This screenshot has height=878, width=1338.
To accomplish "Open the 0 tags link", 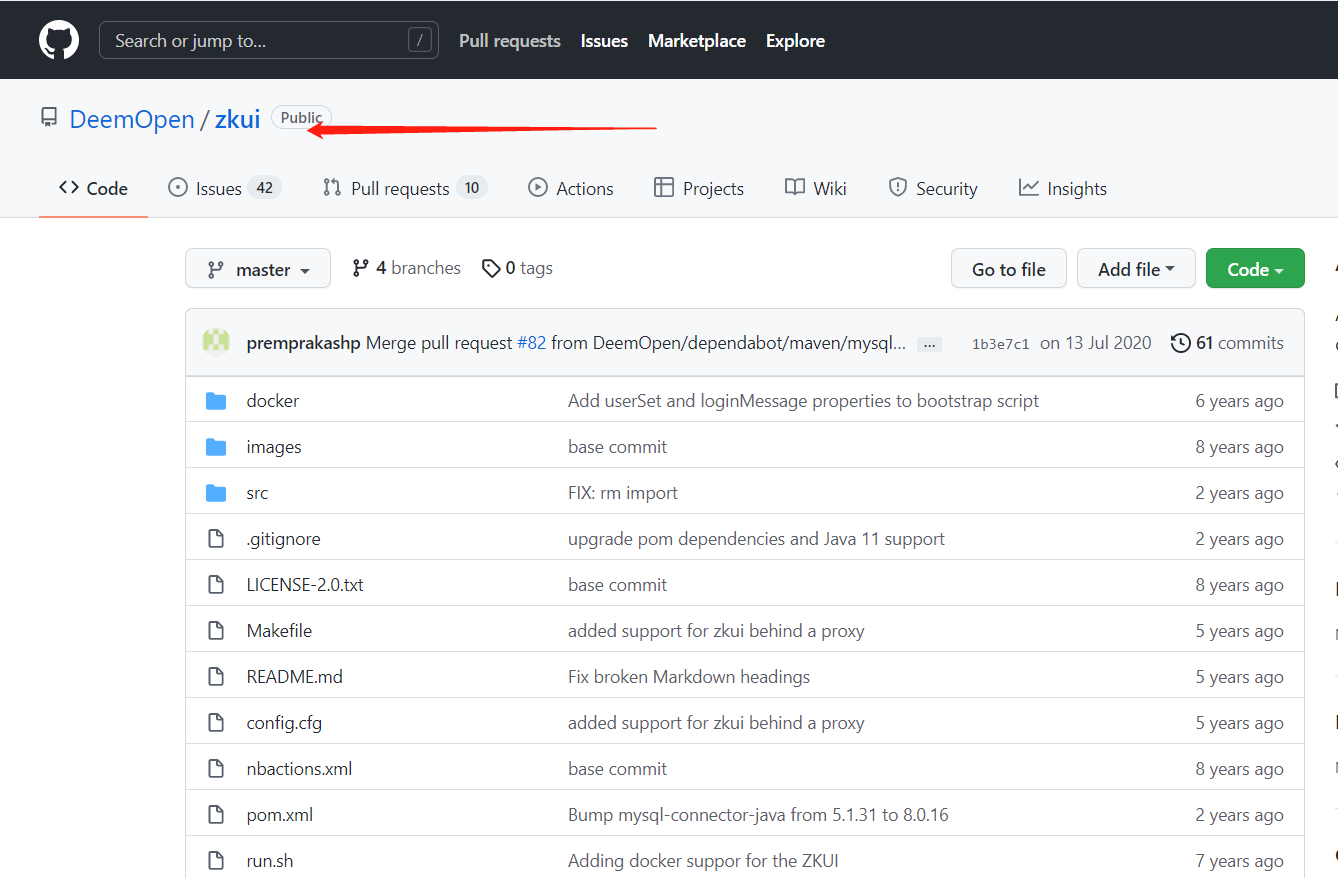I will (517, 268).
